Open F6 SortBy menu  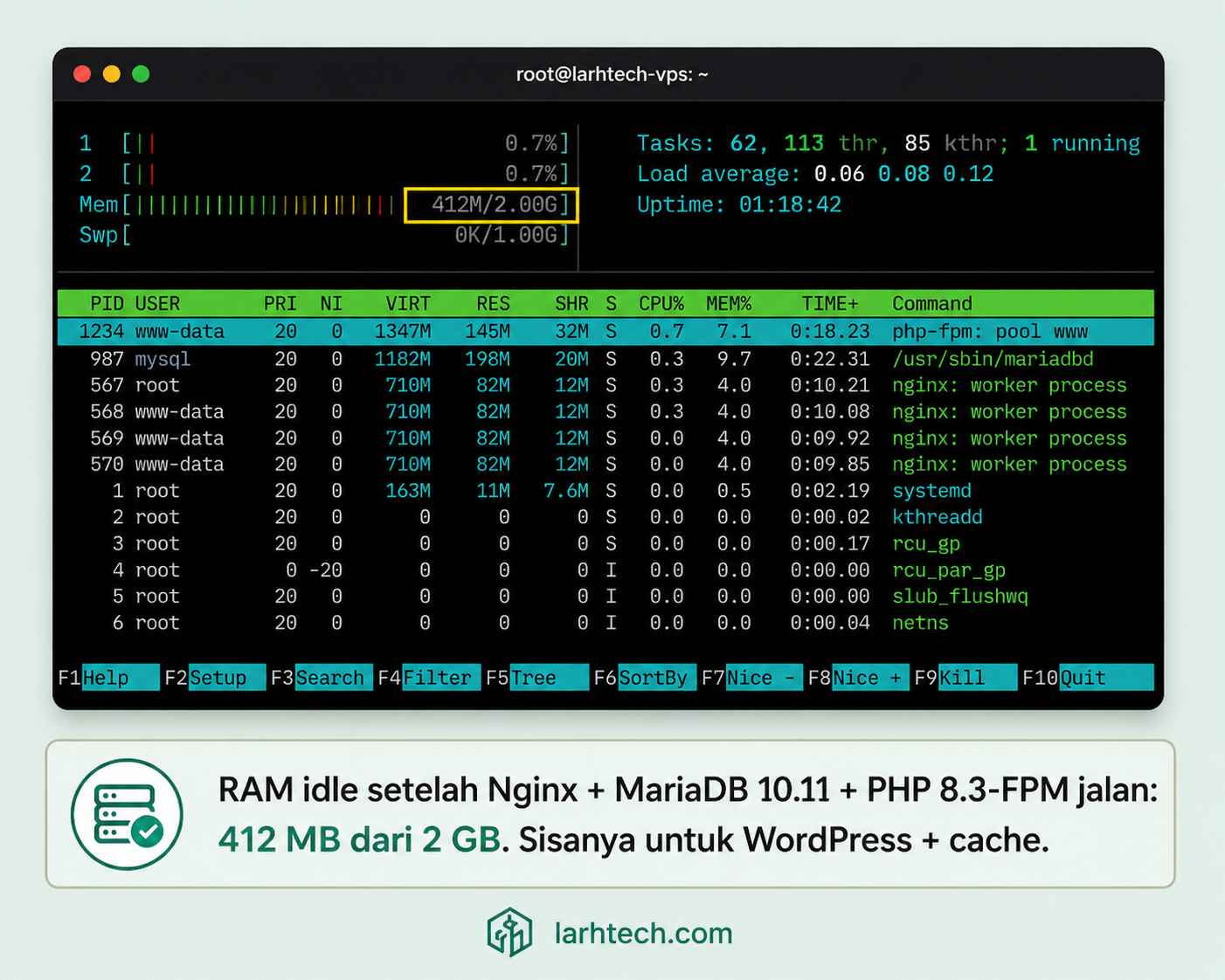(645, 678)
